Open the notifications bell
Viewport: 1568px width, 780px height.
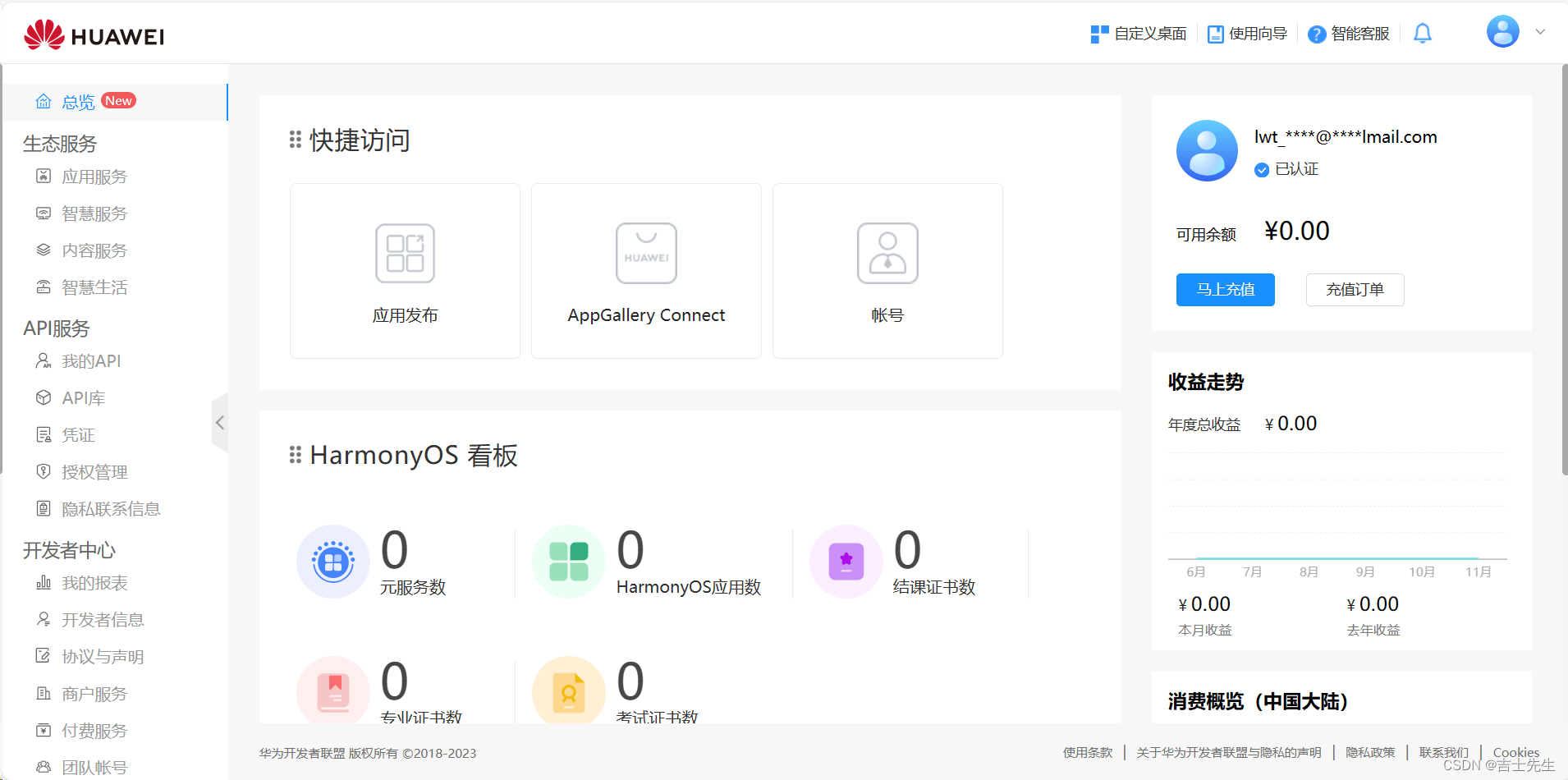pos(1423,34)
